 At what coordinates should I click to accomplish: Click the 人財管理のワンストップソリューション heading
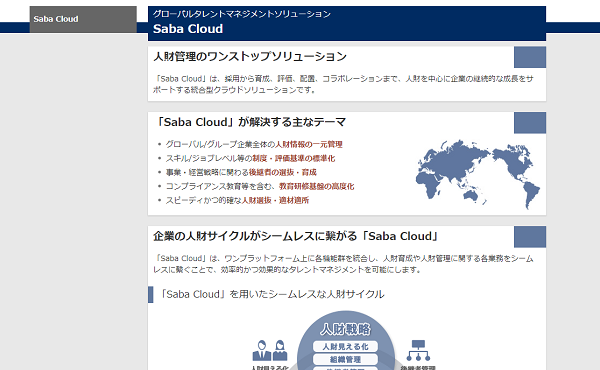click(x=250, y=57)
